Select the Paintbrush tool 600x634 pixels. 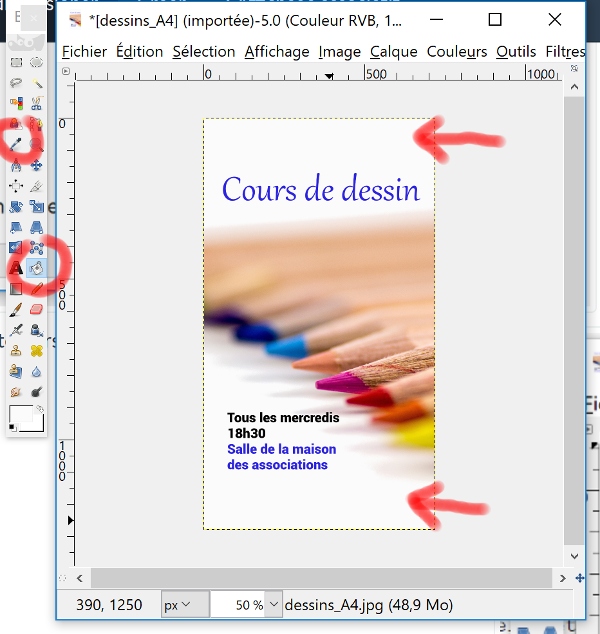click(x=16, y=309)
